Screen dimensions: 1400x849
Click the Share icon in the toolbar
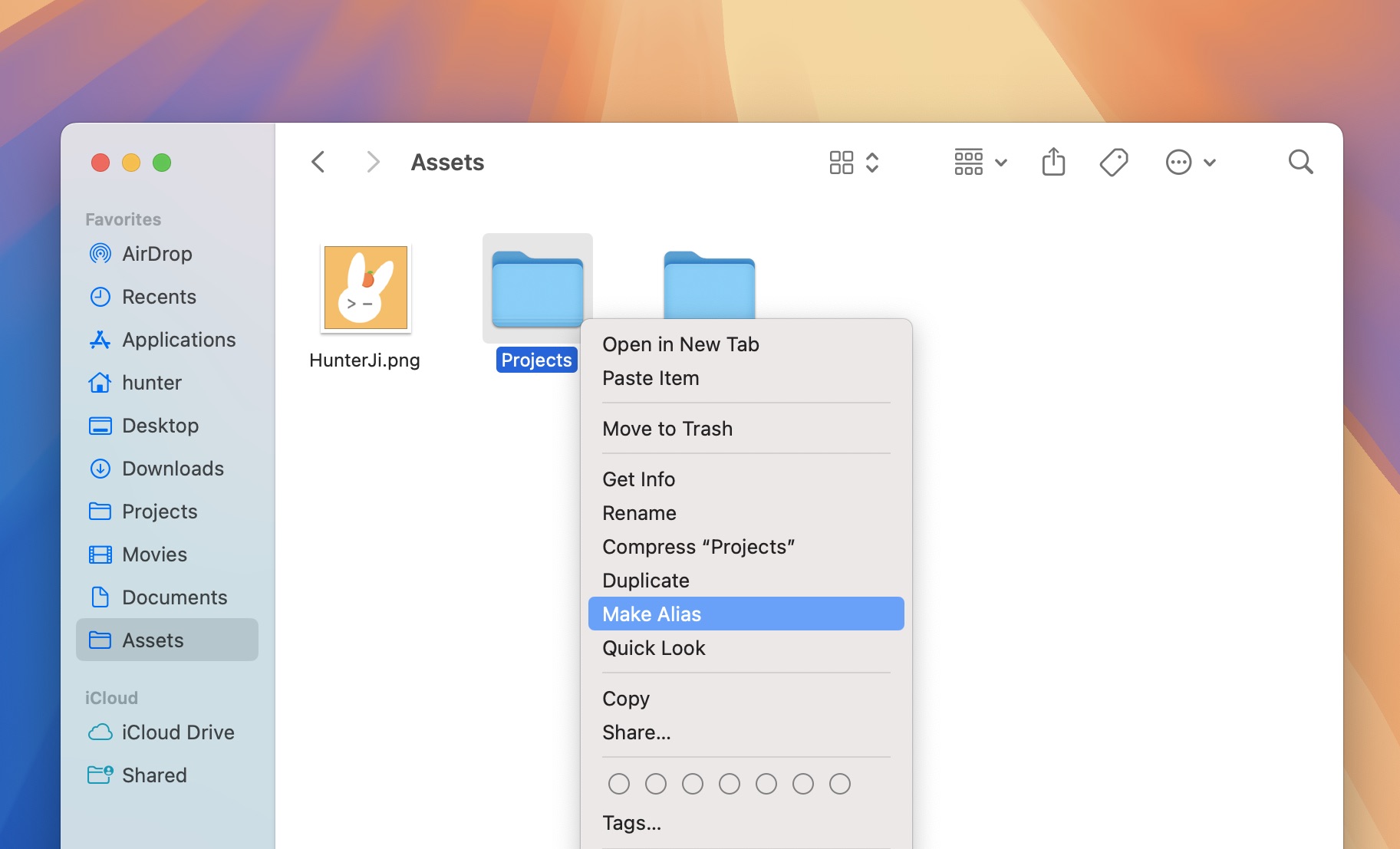[x=1053, y=162]
